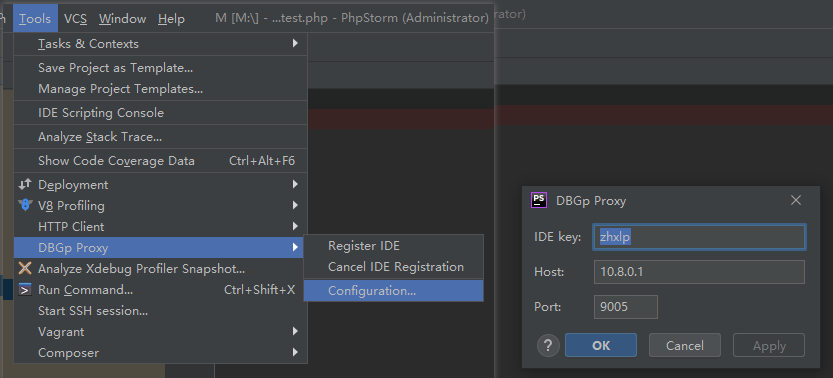
Task: Select Composer menu entry
Action: pos(160,353)
